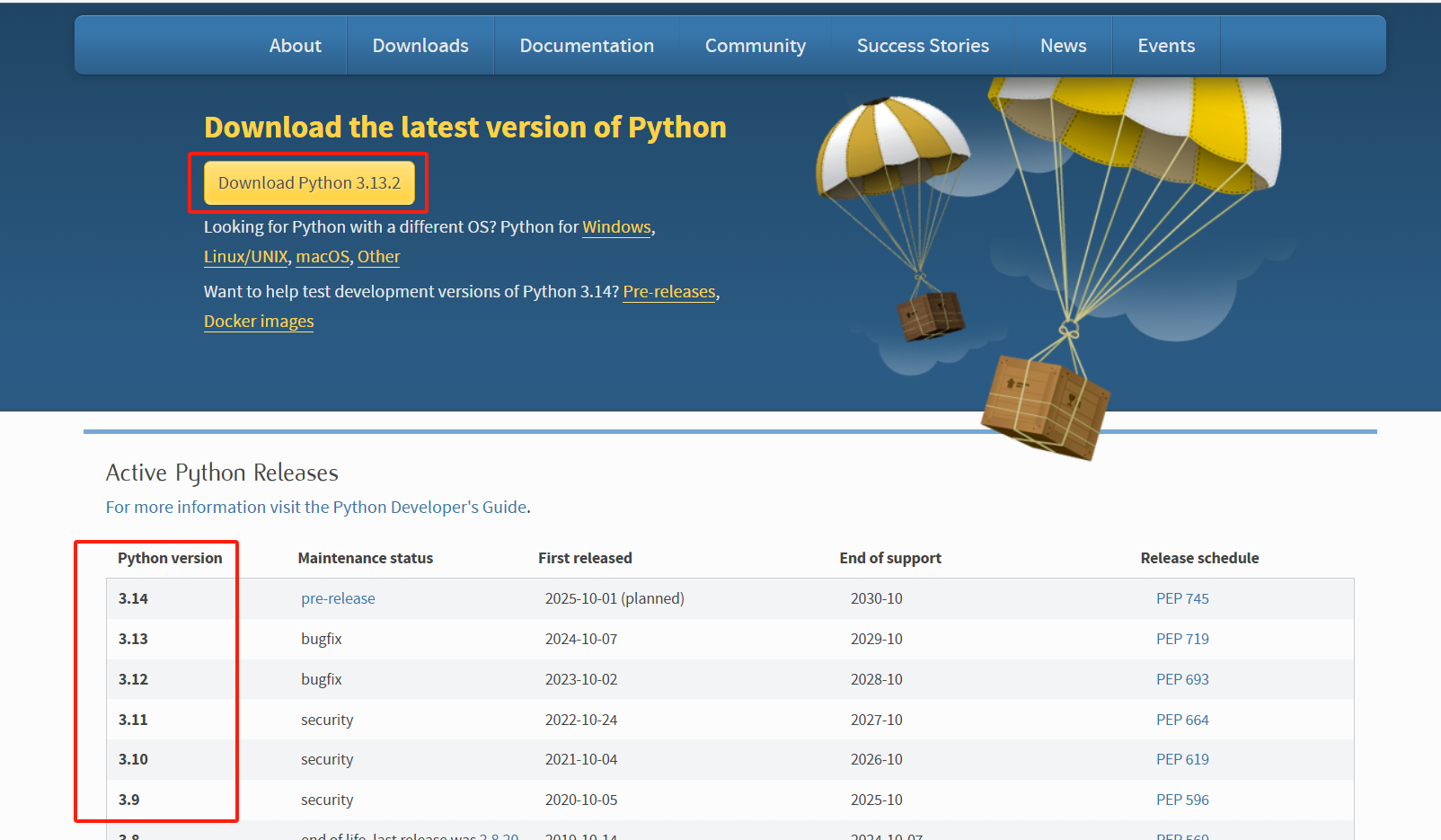Click the 2028-10 end of support
Image resolution: width=1441 pixels, height=840 pixels.
click(x=877, y=679)
